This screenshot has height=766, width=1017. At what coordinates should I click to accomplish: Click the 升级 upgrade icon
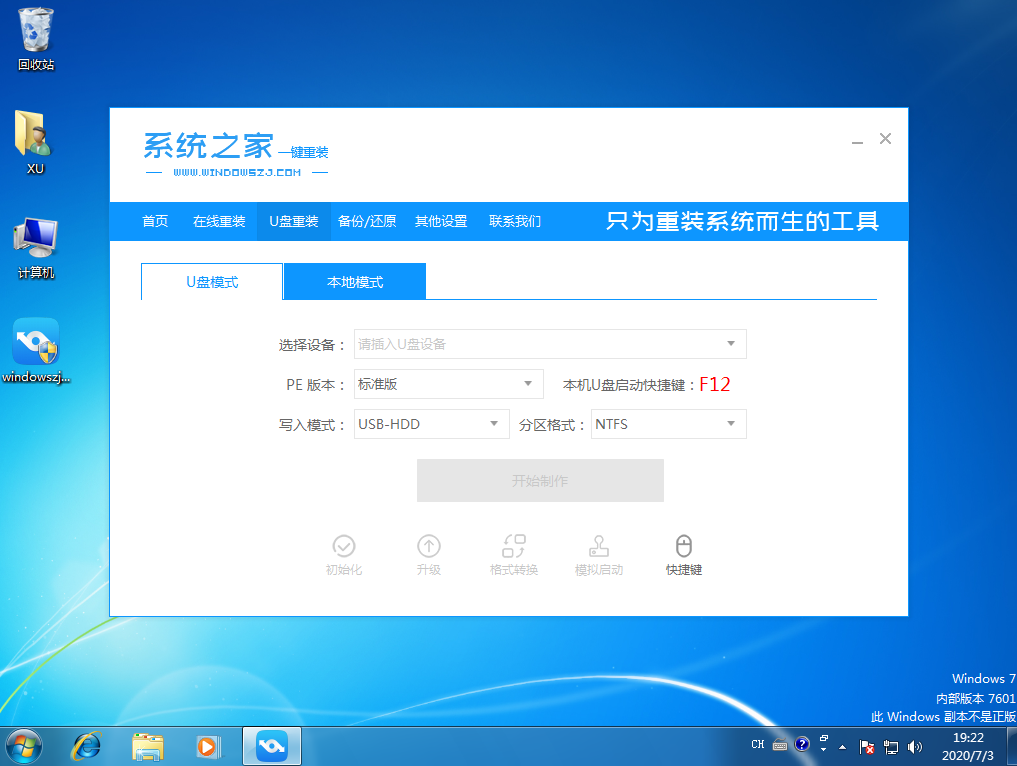click(x=429, y=555)
